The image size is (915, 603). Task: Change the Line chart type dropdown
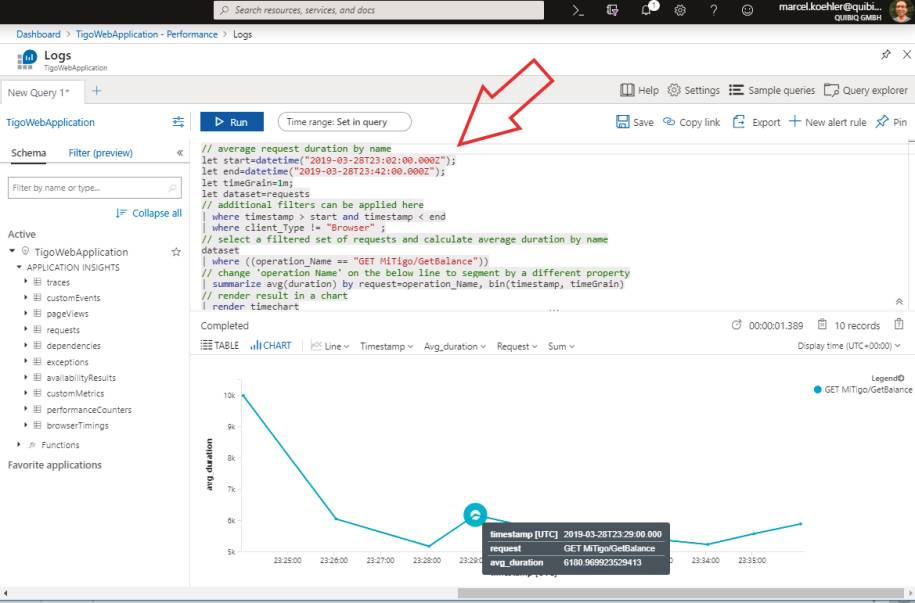click(x=330, y=346)
